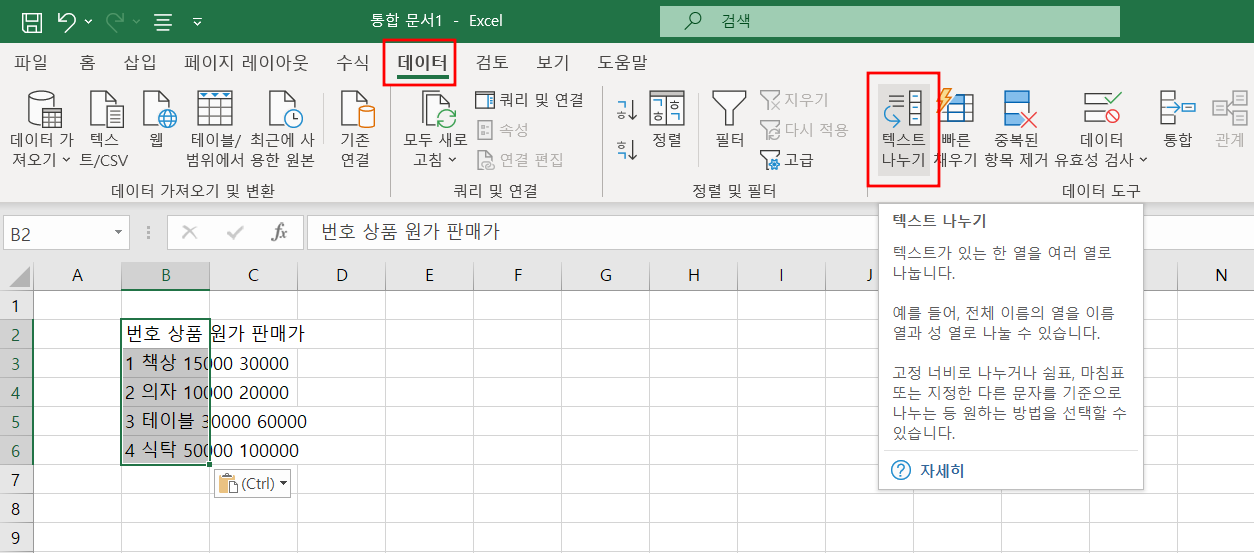Click into the 검색 search box

(x=889, y=21)
